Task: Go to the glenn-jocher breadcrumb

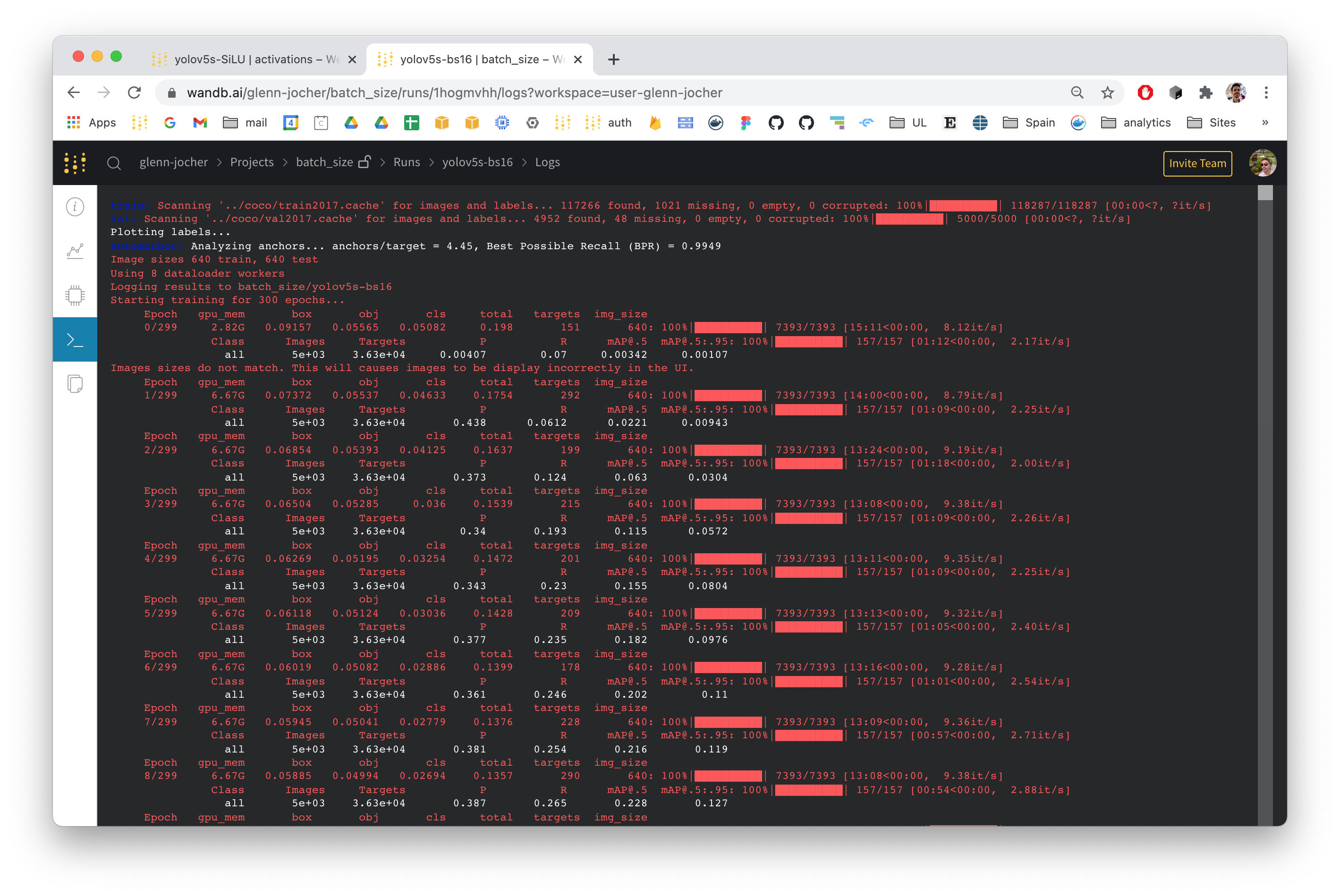Action: coord(174,162)
